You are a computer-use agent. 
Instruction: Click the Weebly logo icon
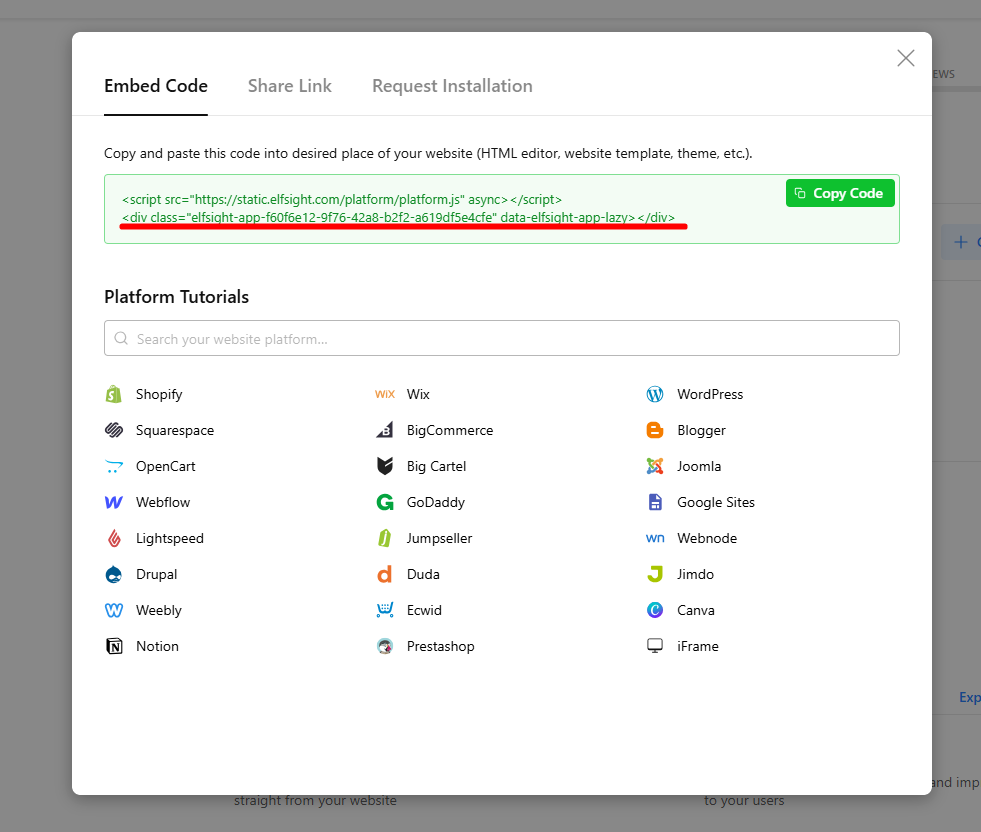(114, 610)
